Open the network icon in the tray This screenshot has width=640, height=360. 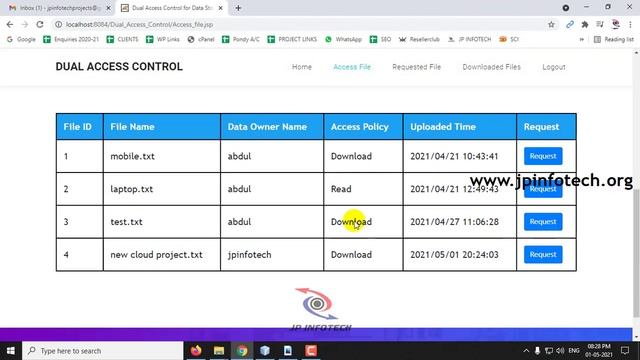(x=549, y=351)
